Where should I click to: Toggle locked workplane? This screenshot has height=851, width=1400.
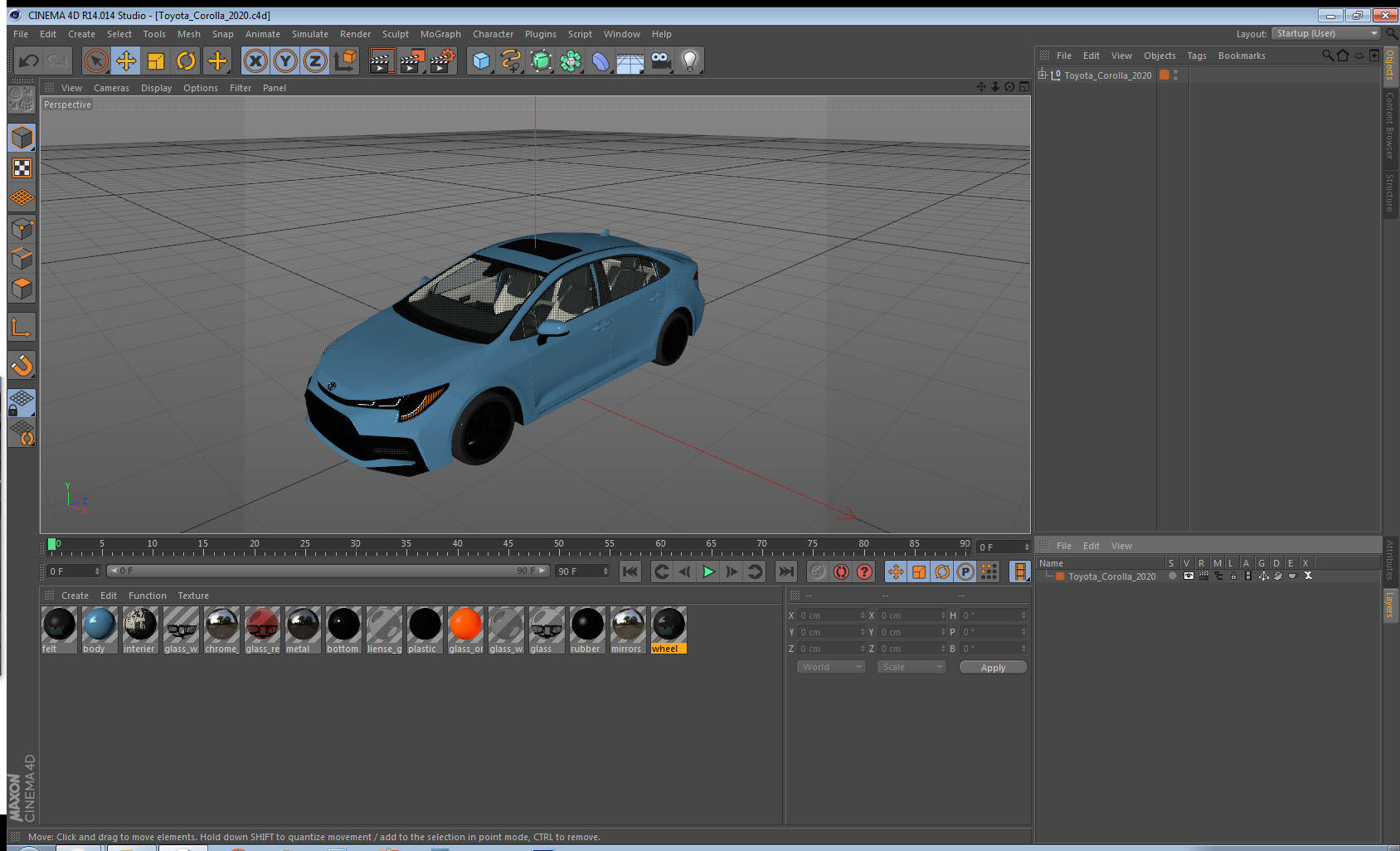[22, 404]
